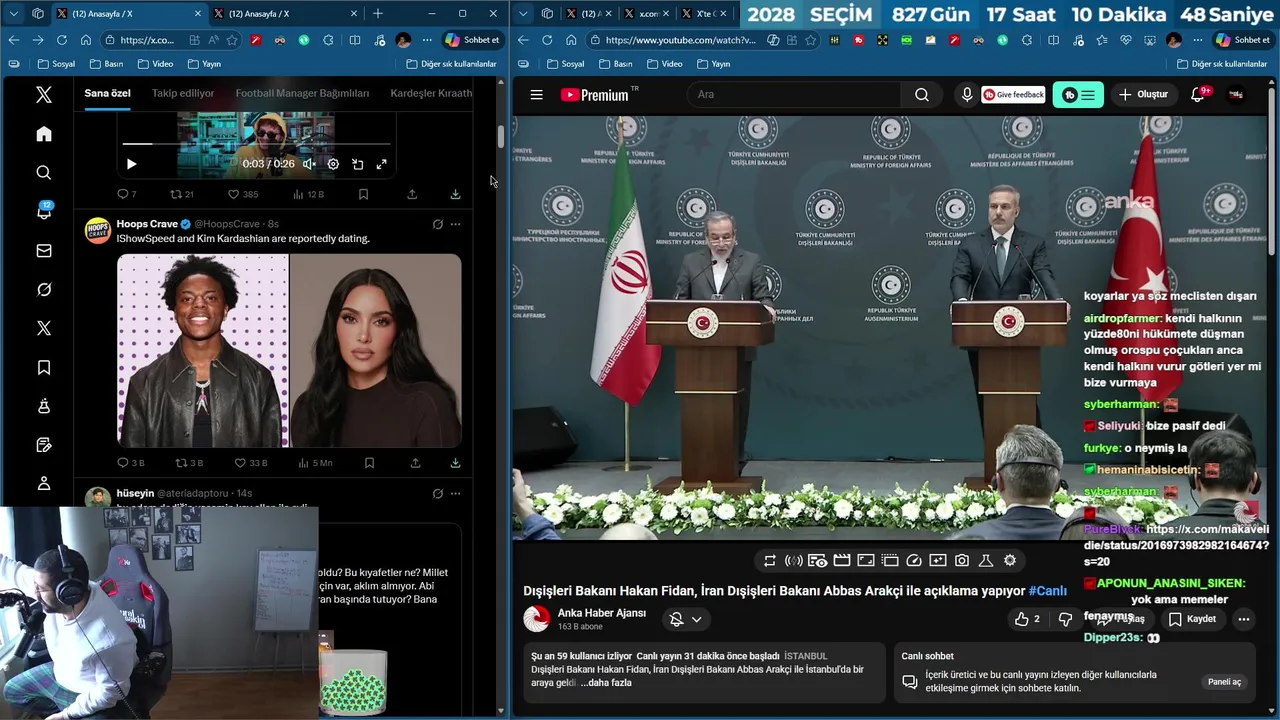Click the #Canlı hashtag in title
The width and height of the screenshot is (1280, 720).
(x=1047, y=591)
